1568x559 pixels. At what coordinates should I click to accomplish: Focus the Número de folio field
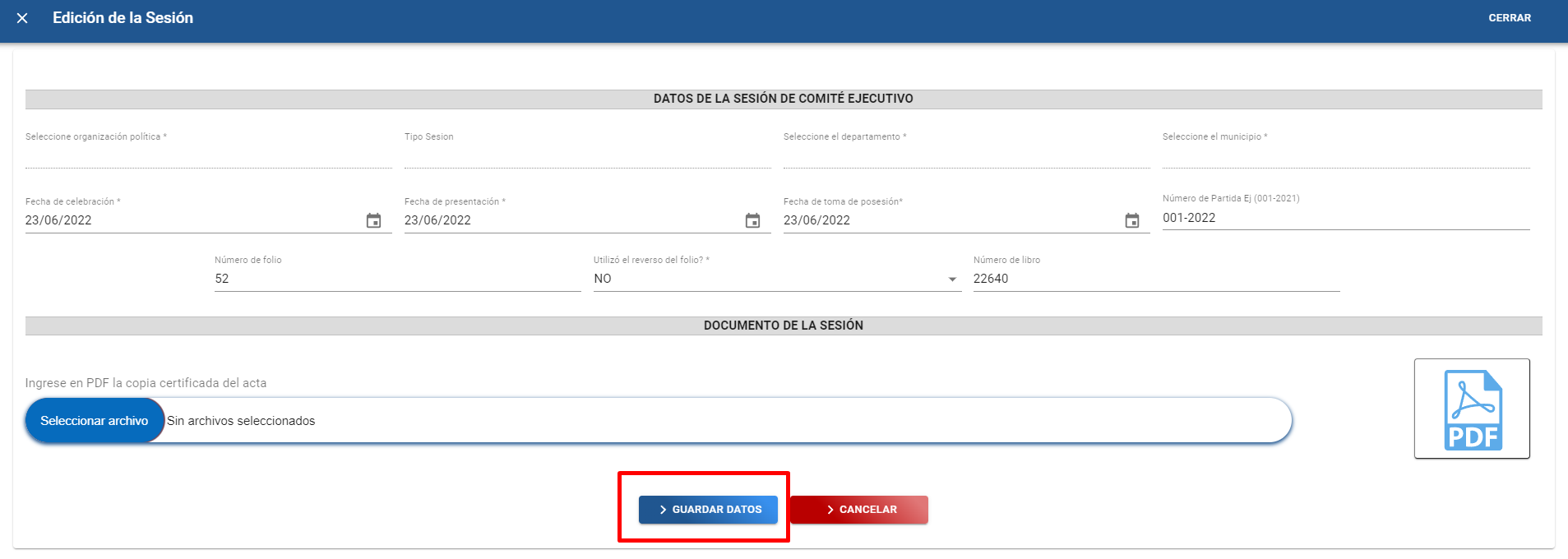tap(397, 279)
